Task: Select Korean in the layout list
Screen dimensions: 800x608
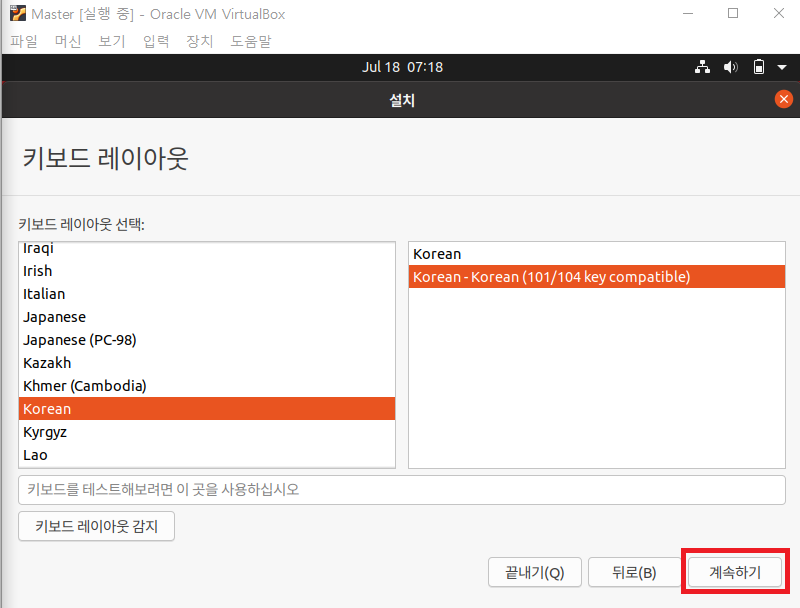Action: [207, 409]
